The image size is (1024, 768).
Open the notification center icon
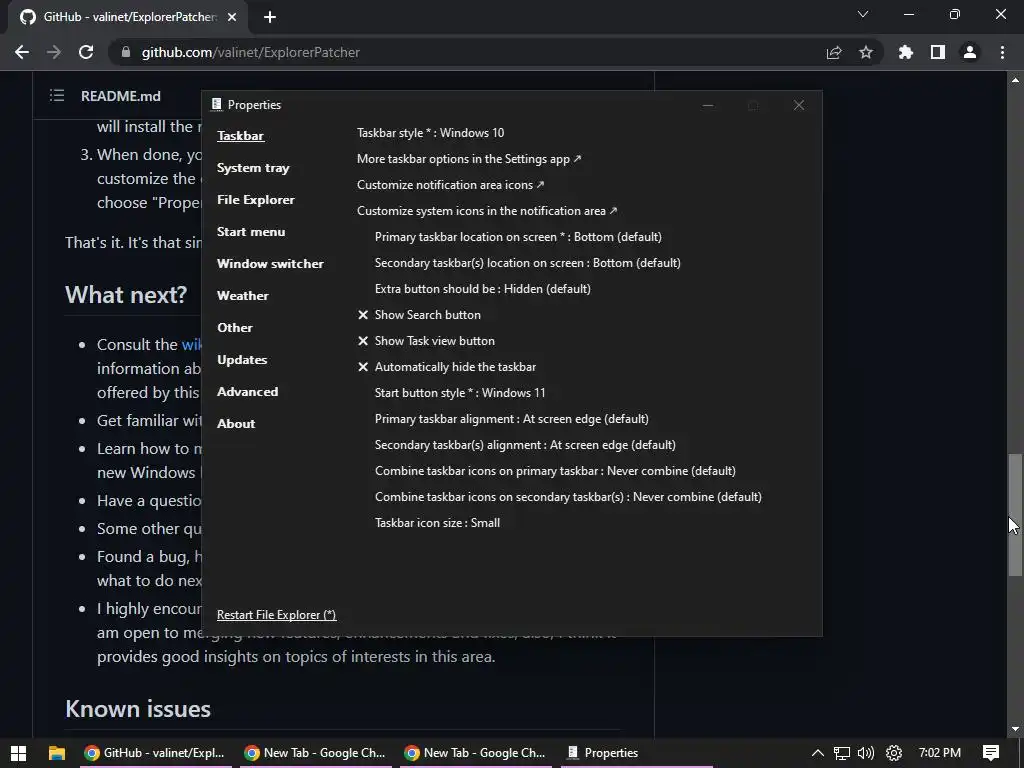(991, 753)
